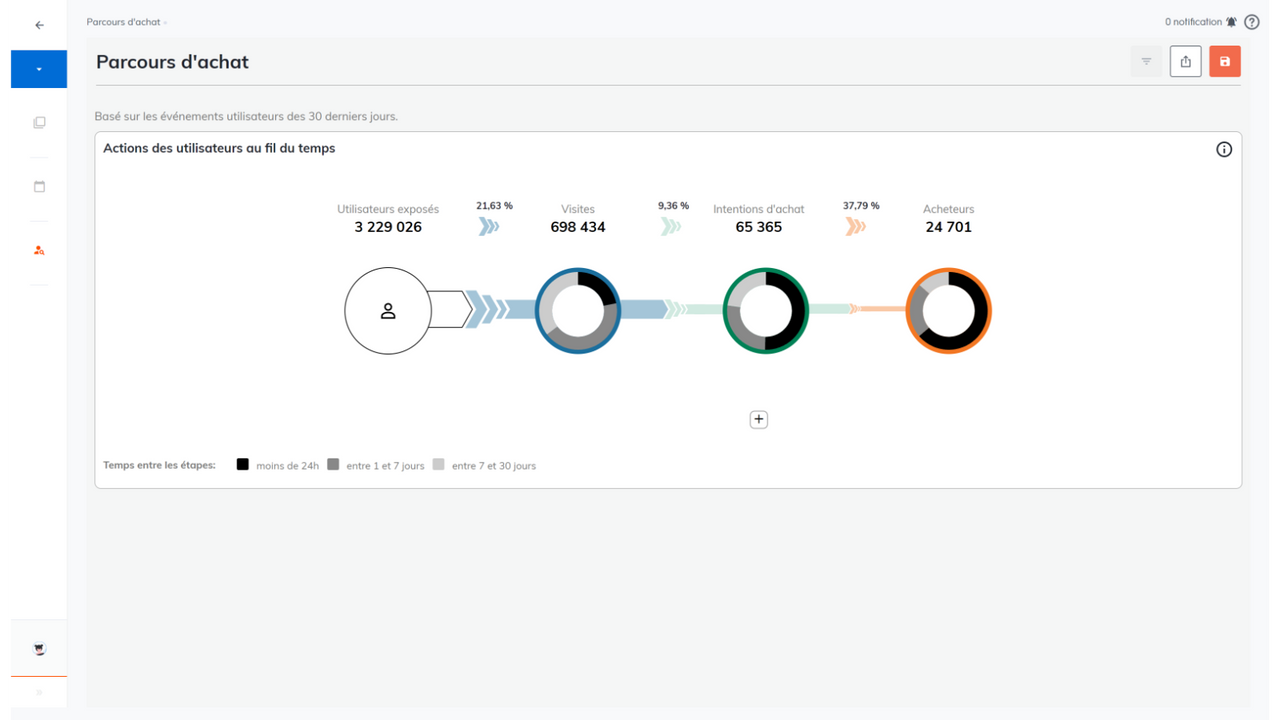Viewport: 1280px width, 720px height.
Task: Open the help question mark icon
Action: [1252, 22]
